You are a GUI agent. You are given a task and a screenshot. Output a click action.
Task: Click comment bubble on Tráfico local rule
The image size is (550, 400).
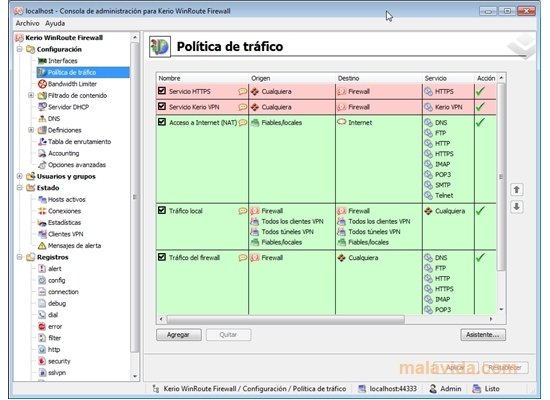242,211
